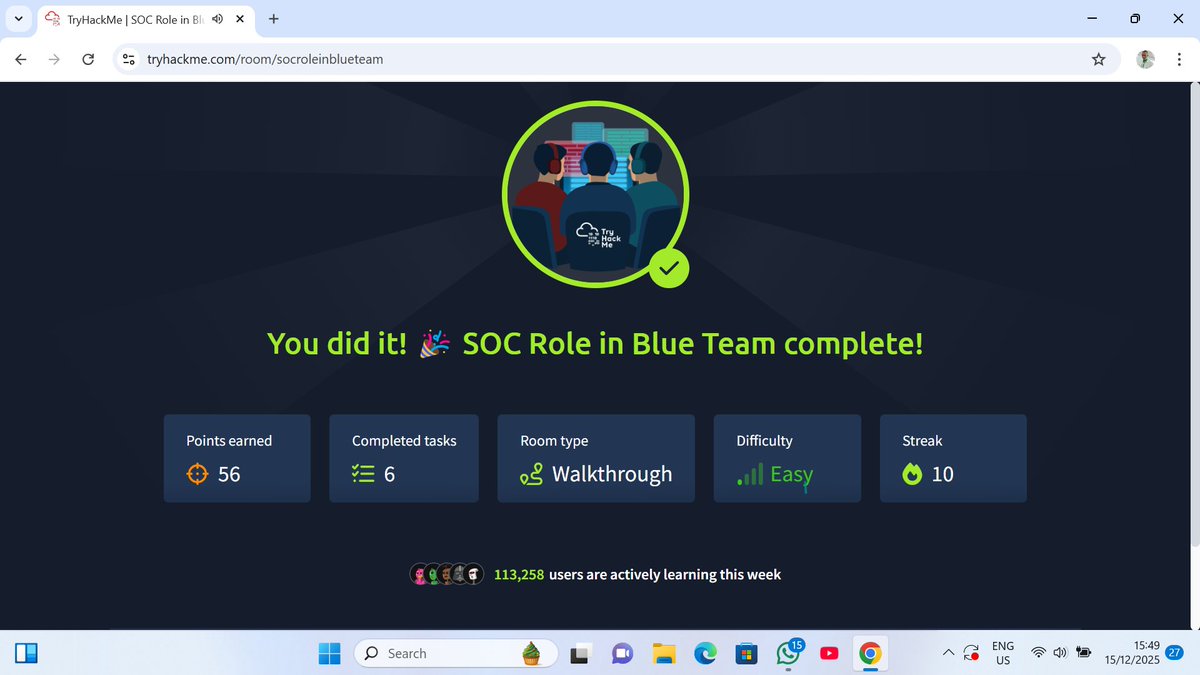
Task: Open volume control in system tray
Action: tap(1060, 653)
